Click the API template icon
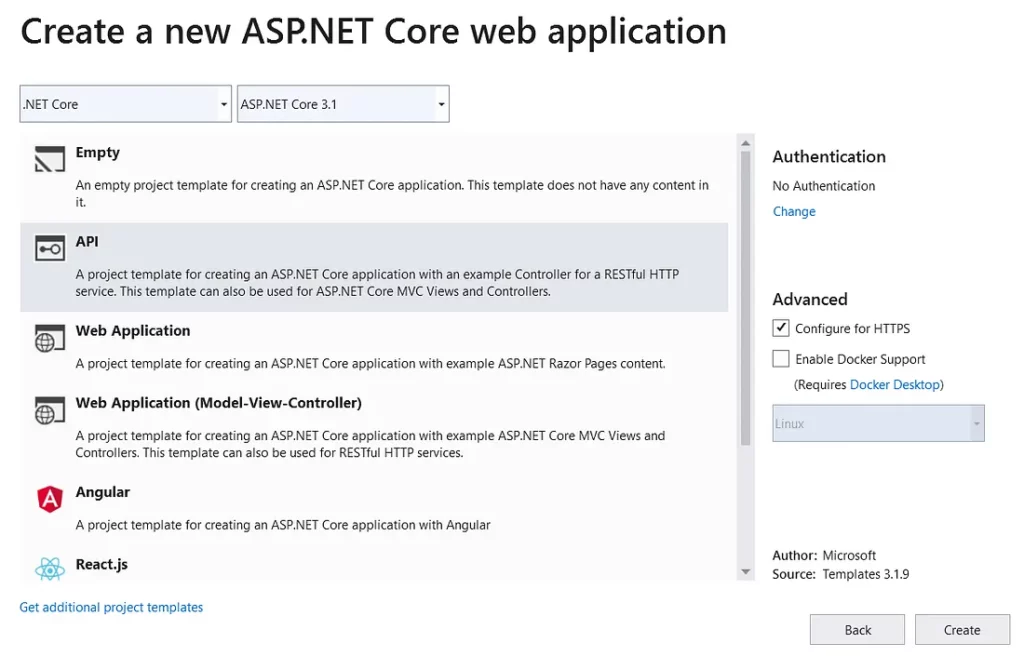 click(x=50, y=248)
